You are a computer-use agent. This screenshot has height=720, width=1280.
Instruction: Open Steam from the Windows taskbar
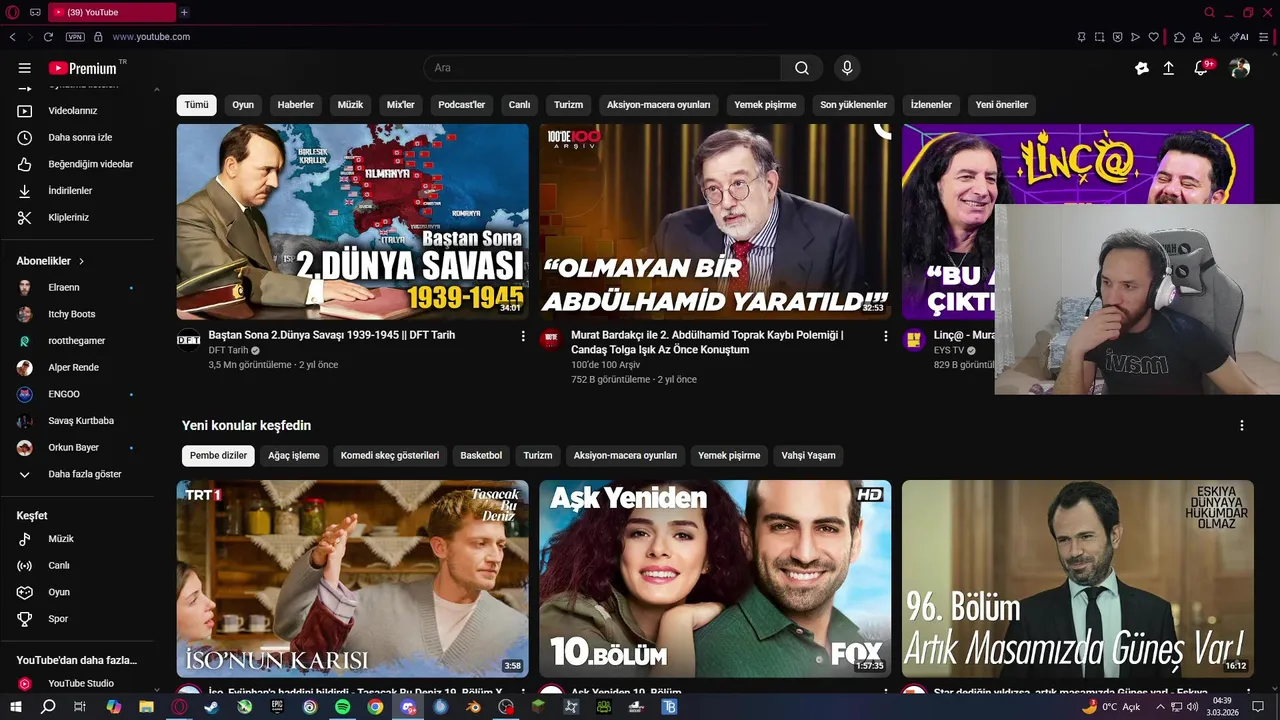211,707
